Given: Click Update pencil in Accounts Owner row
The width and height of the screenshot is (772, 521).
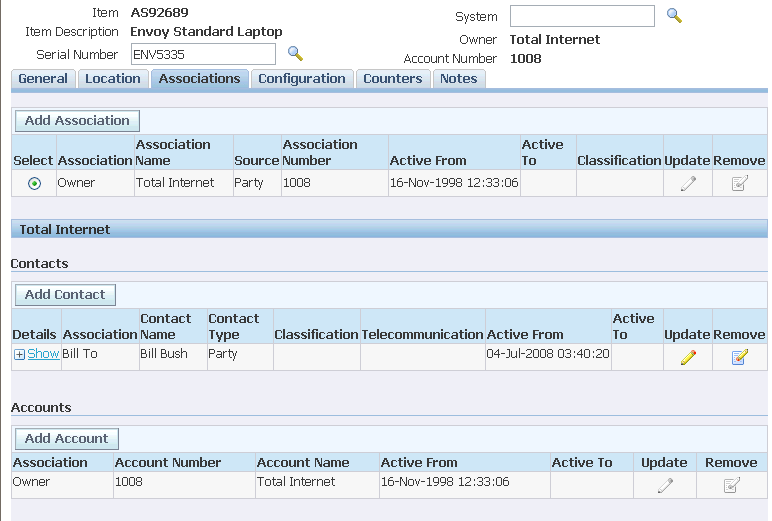Looking at the screenshot, I should [x=665, y=485].
